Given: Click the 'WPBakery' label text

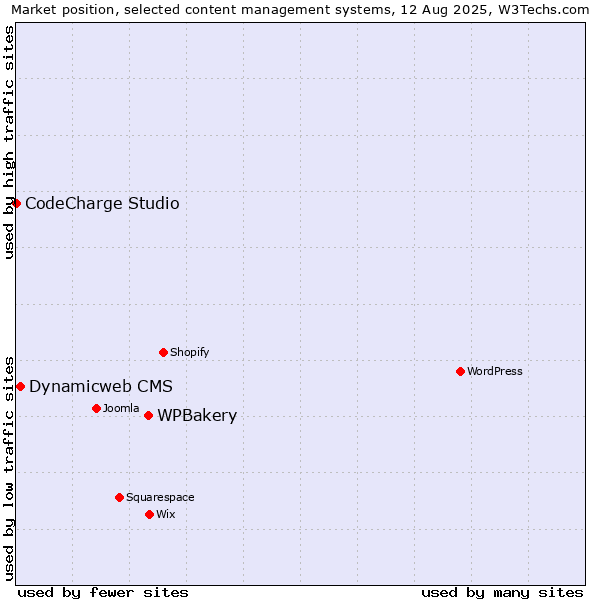Looking at the screenshot, I should [197, 416].
